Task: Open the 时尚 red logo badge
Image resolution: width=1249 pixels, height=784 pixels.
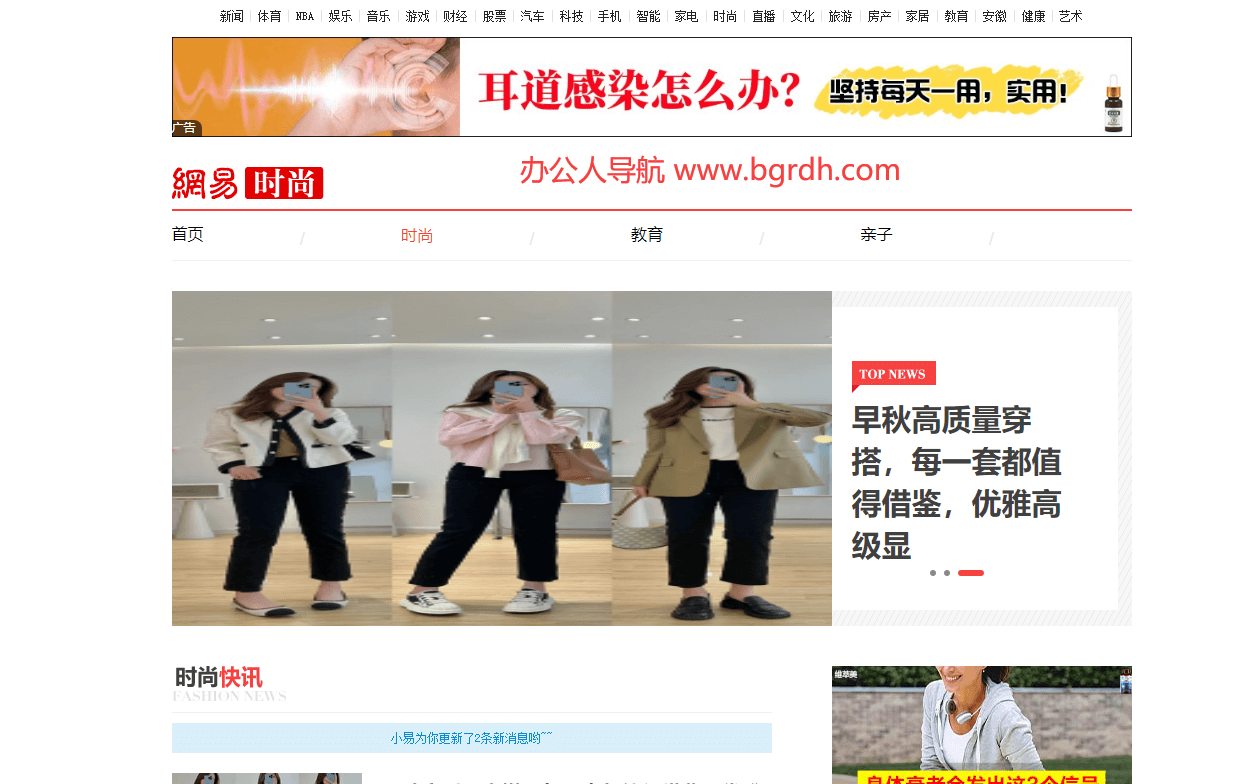Action: (284, 183)
